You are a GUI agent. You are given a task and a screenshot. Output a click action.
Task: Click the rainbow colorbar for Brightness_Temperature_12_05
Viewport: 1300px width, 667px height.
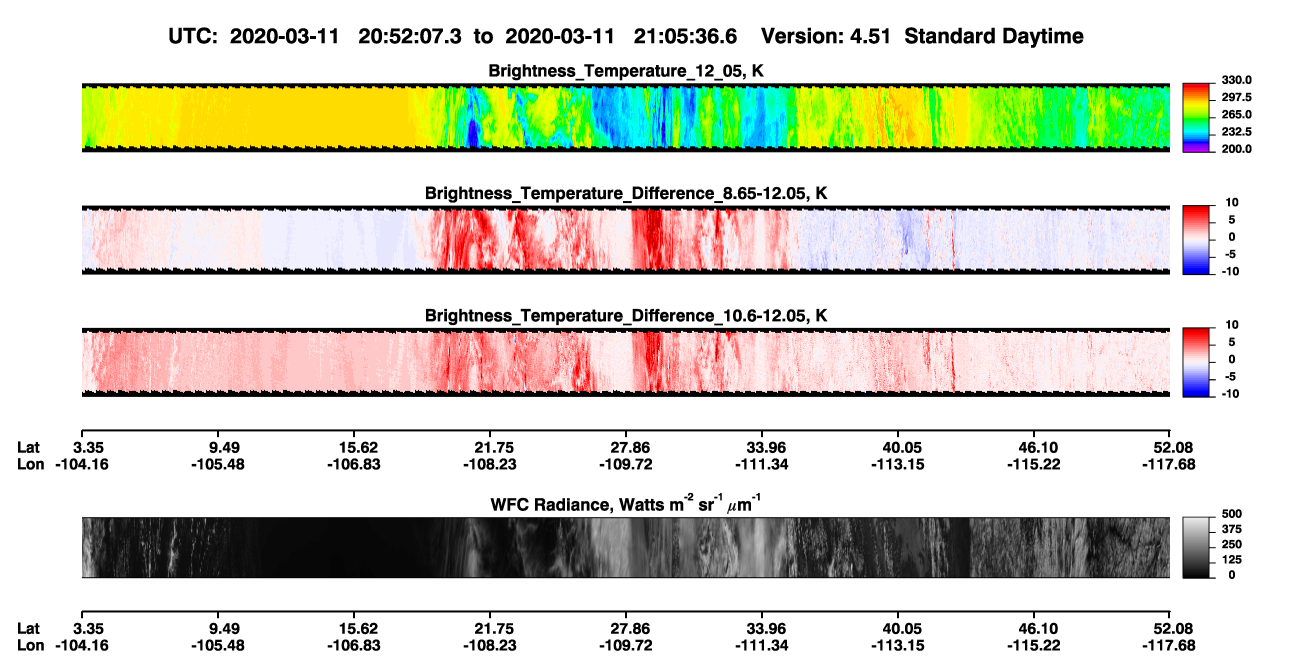pyautogui.click(x=1196, y=117)
